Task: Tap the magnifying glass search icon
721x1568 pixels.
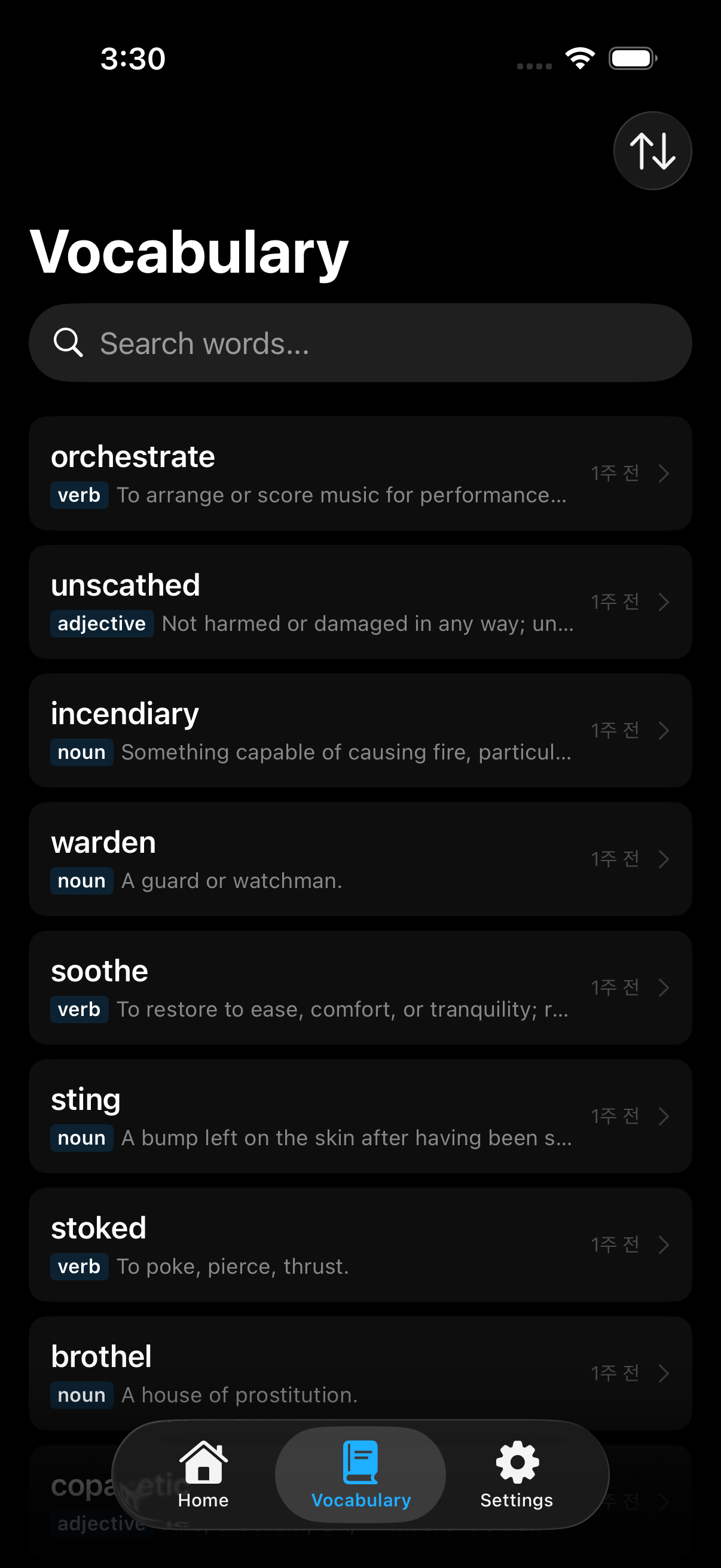Action: (x=68, y=343)
